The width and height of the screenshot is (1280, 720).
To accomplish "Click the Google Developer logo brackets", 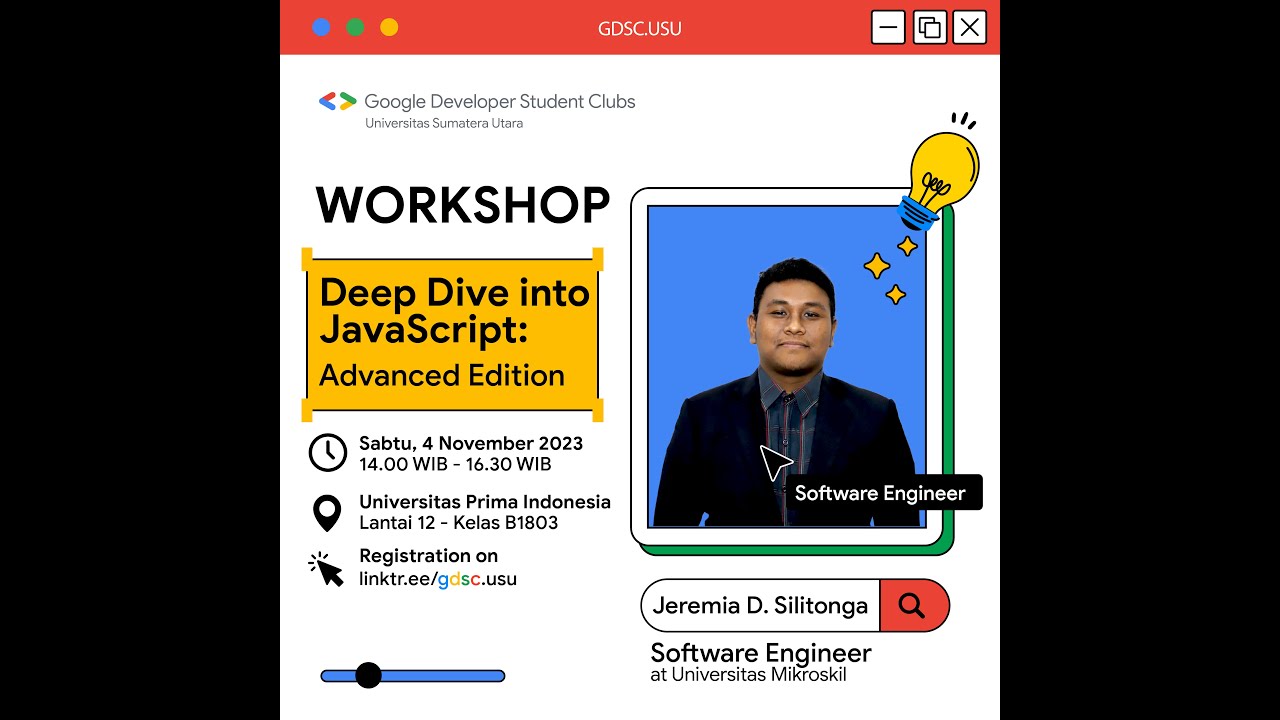I will 338,101.
